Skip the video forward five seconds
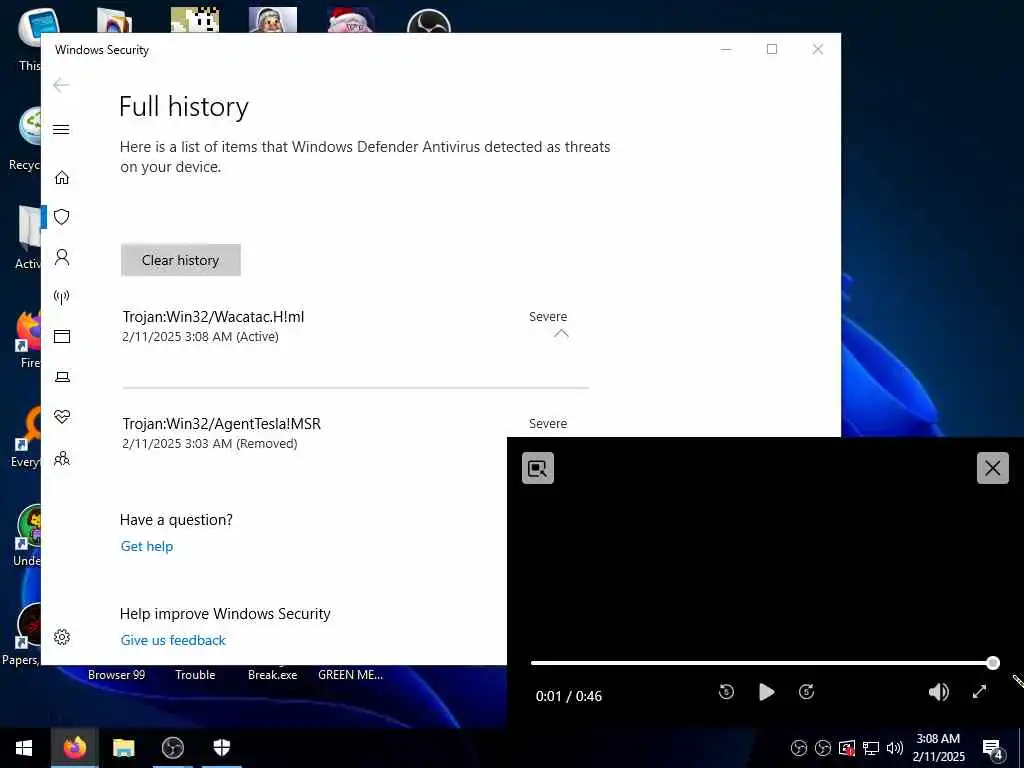The image size is (1024, 768). coord(807,692)
